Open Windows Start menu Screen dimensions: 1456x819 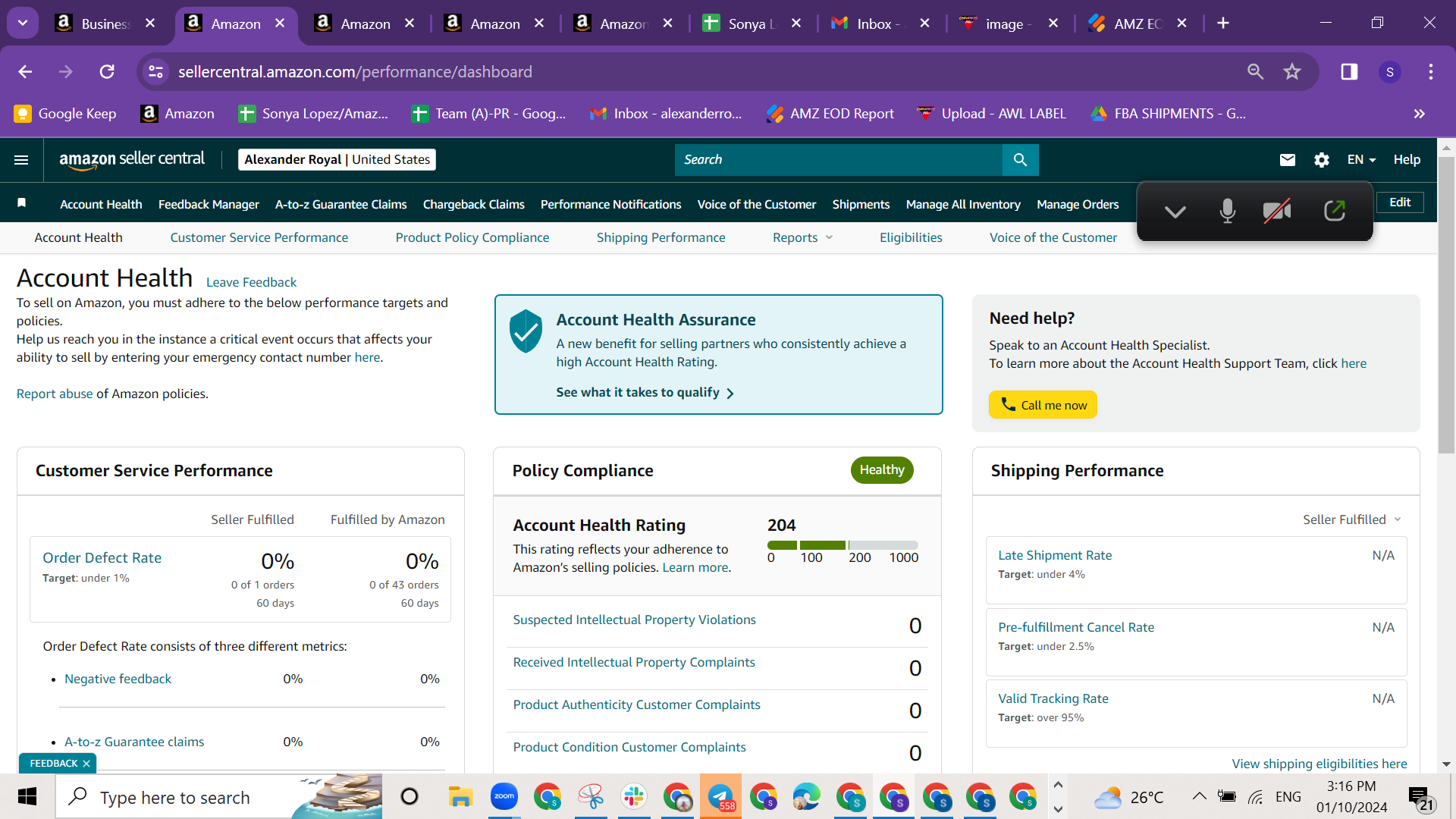[27, 797]
